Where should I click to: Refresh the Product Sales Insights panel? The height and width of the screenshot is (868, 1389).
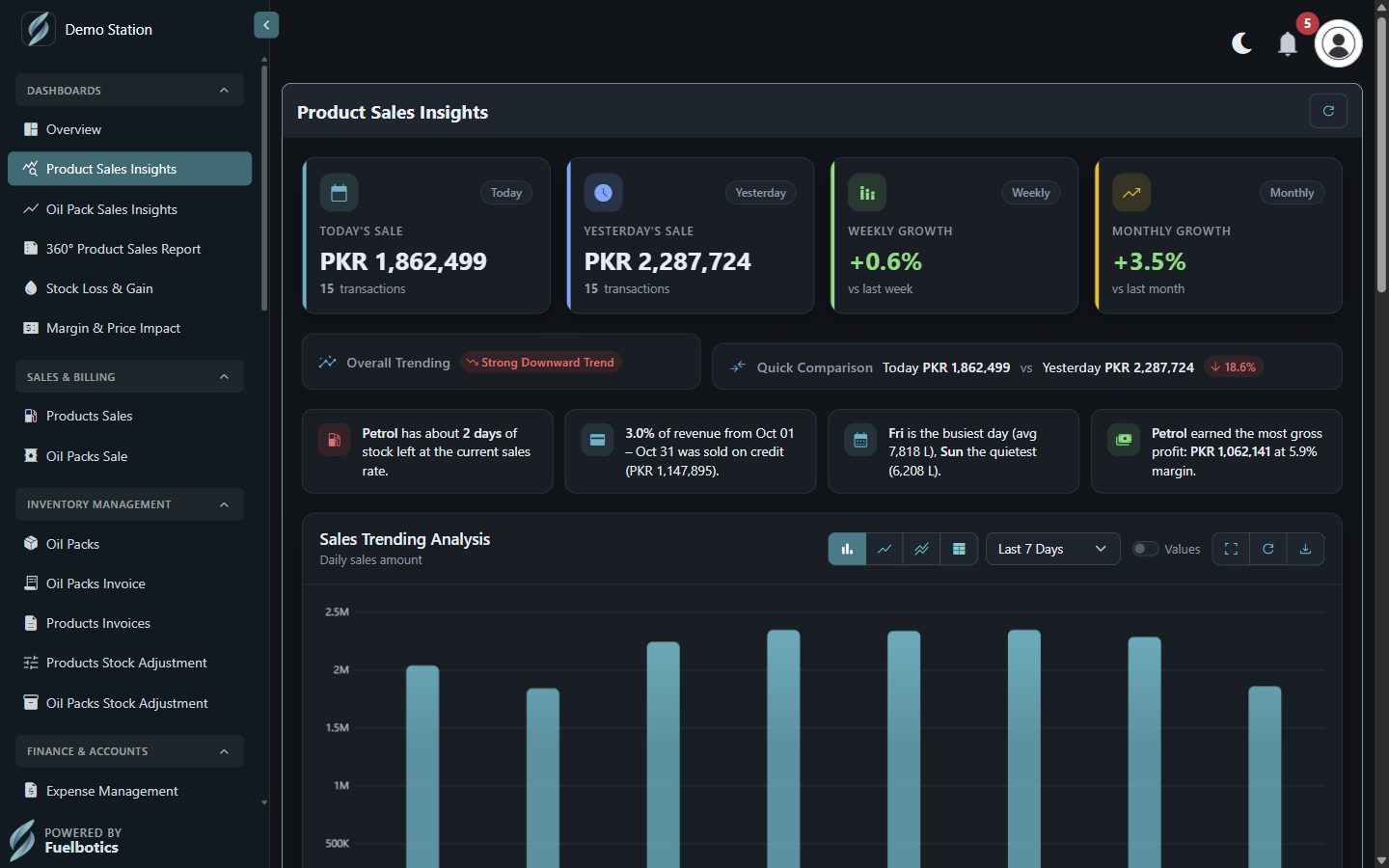point(1328,111)
